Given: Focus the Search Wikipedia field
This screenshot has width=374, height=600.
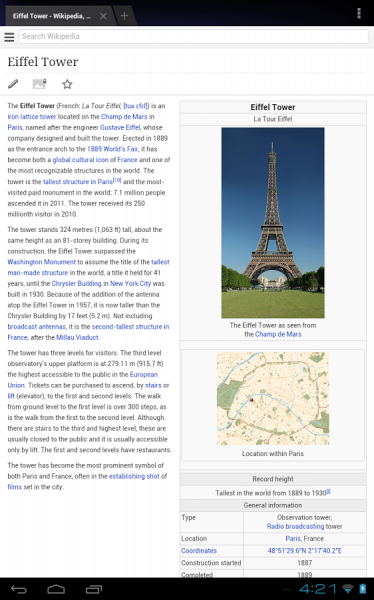Looking at the screenshot, I should click(194, 36).
